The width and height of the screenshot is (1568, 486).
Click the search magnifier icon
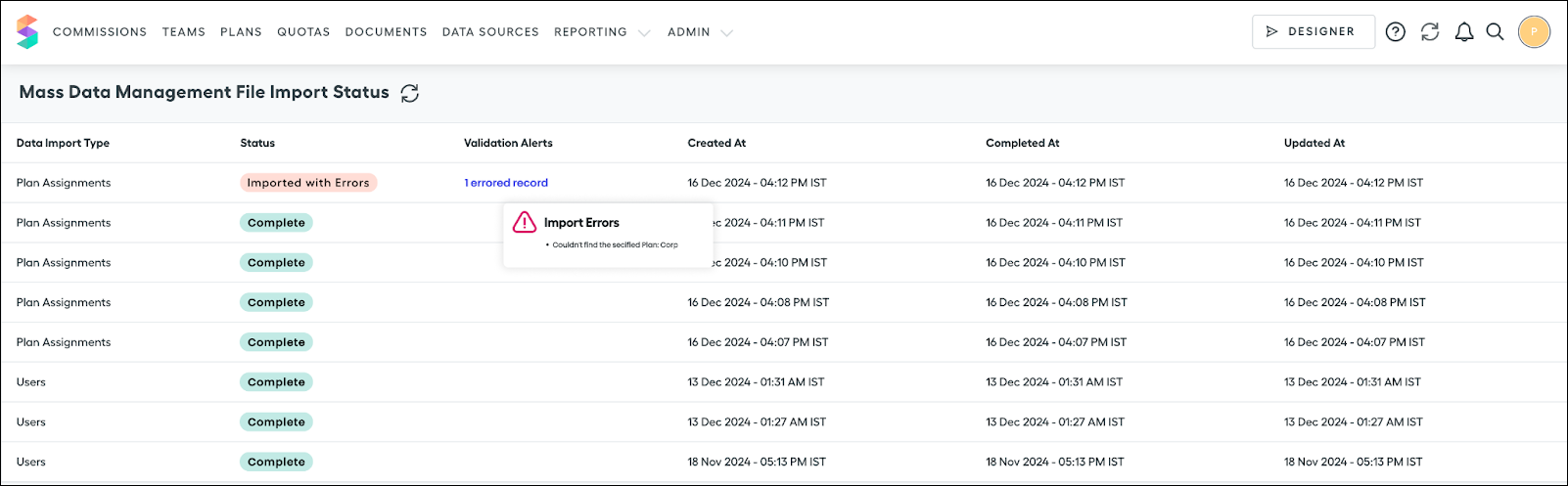(1495, 32)
